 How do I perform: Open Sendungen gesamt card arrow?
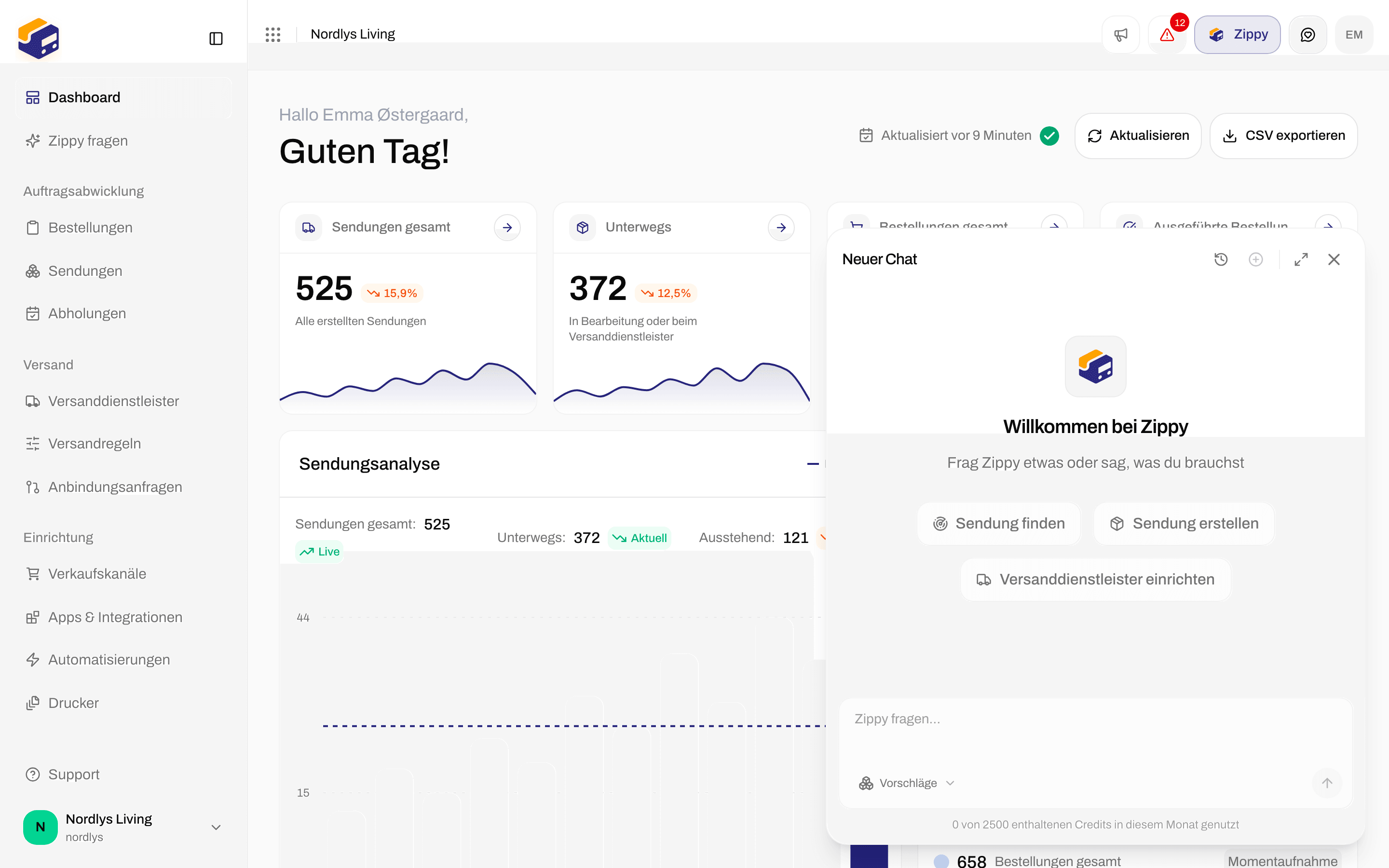click(507, 228)
